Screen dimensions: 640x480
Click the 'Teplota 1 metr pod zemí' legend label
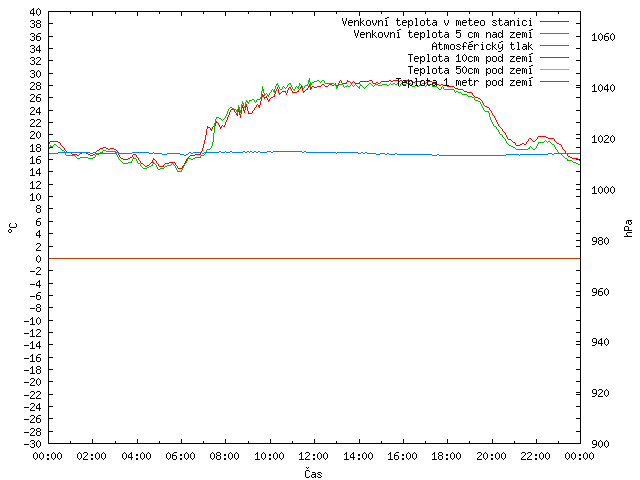tap(464, 82)
